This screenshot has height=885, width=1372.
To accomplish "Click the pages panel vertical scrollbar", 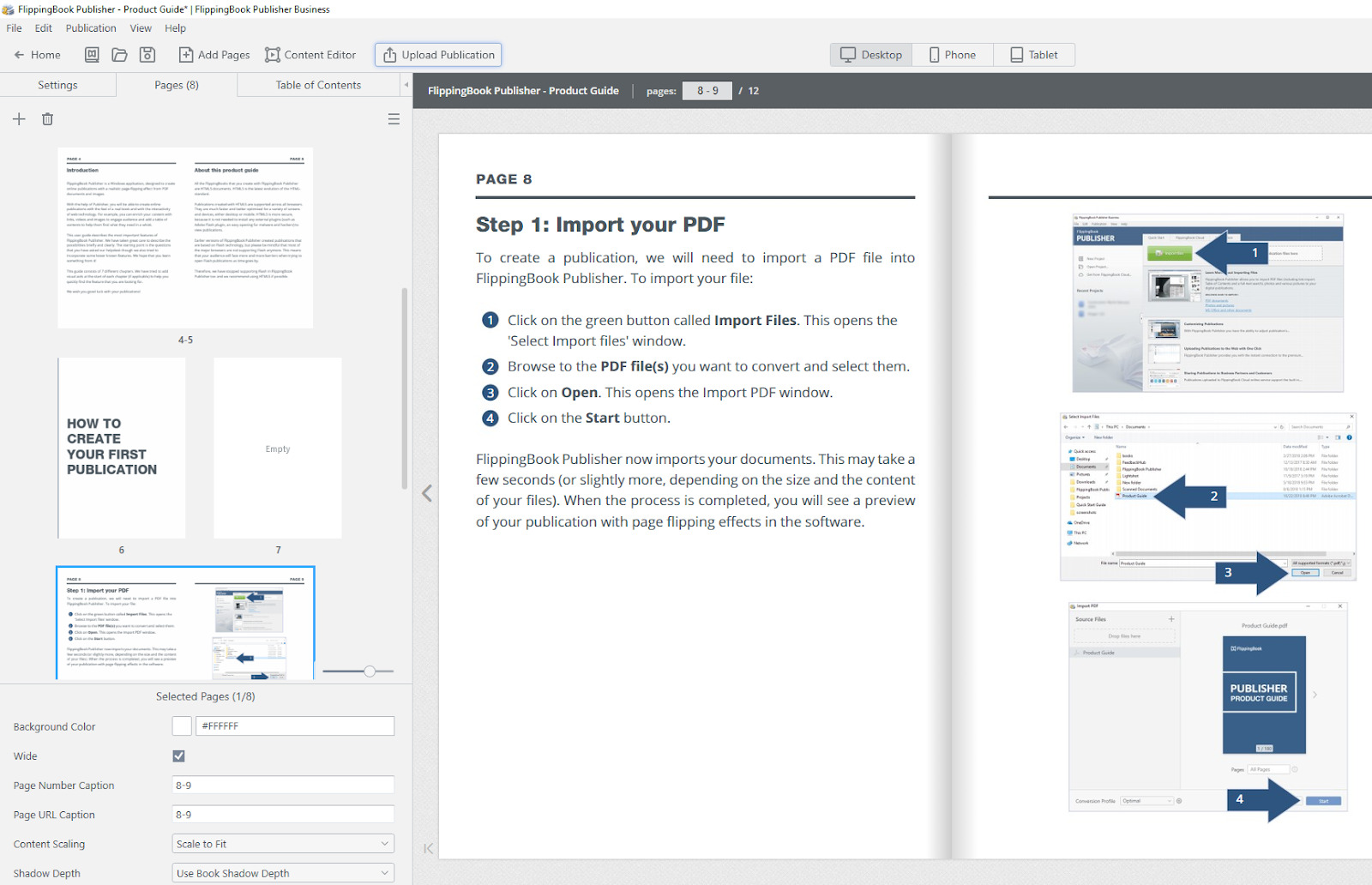I will (x=404, y=388).
